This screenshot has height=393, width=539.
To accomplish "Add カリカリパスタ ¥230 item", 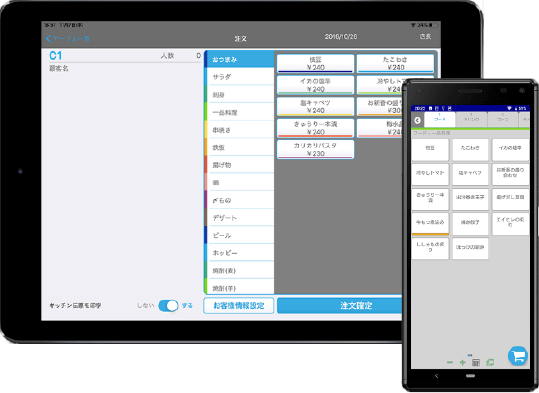I will pos(315,150).
